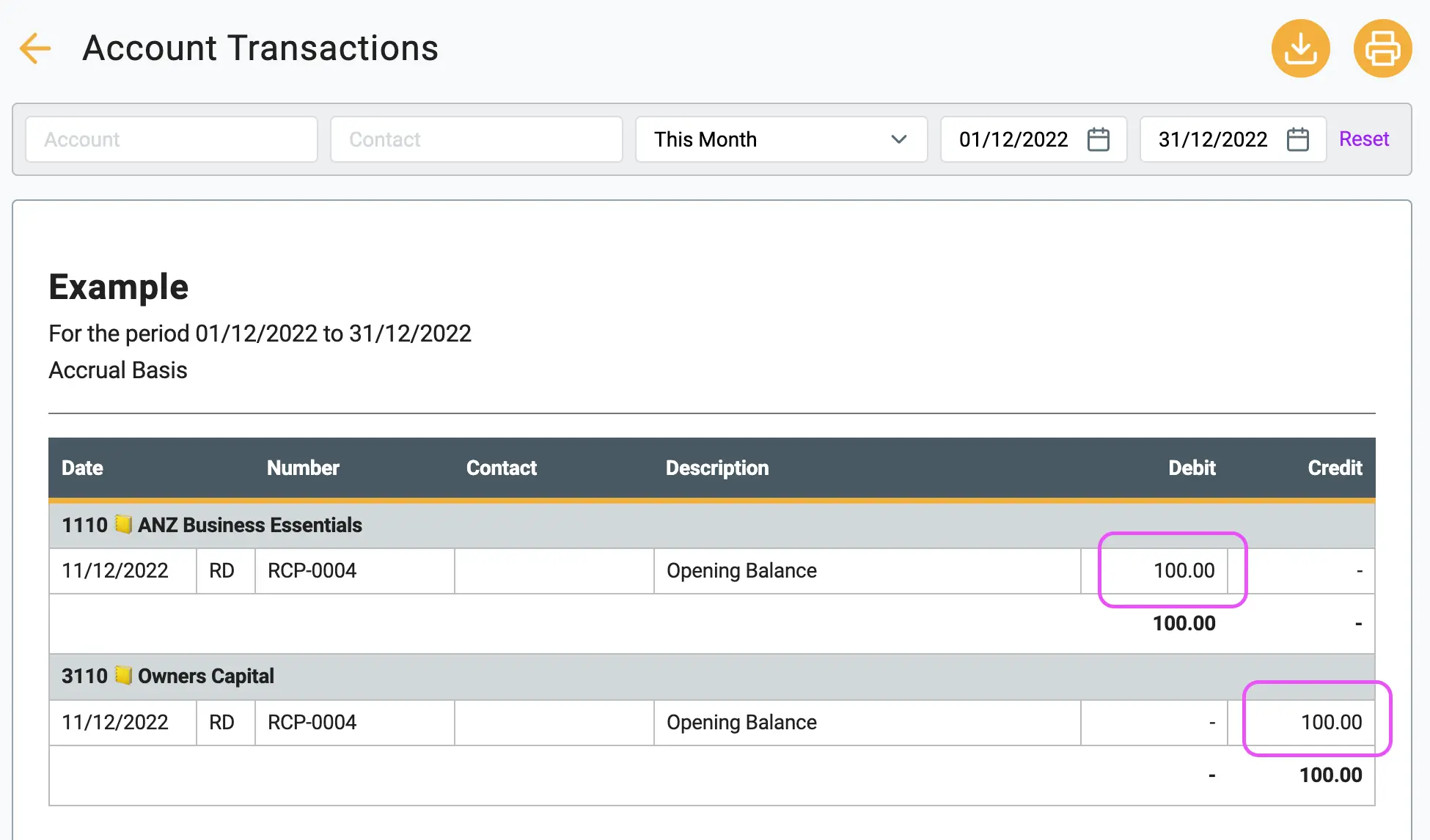Screen dimensions: 1430x840
Task: Click date 11/12/2022 in ANZ Business Essentials row
Action: 115,570
